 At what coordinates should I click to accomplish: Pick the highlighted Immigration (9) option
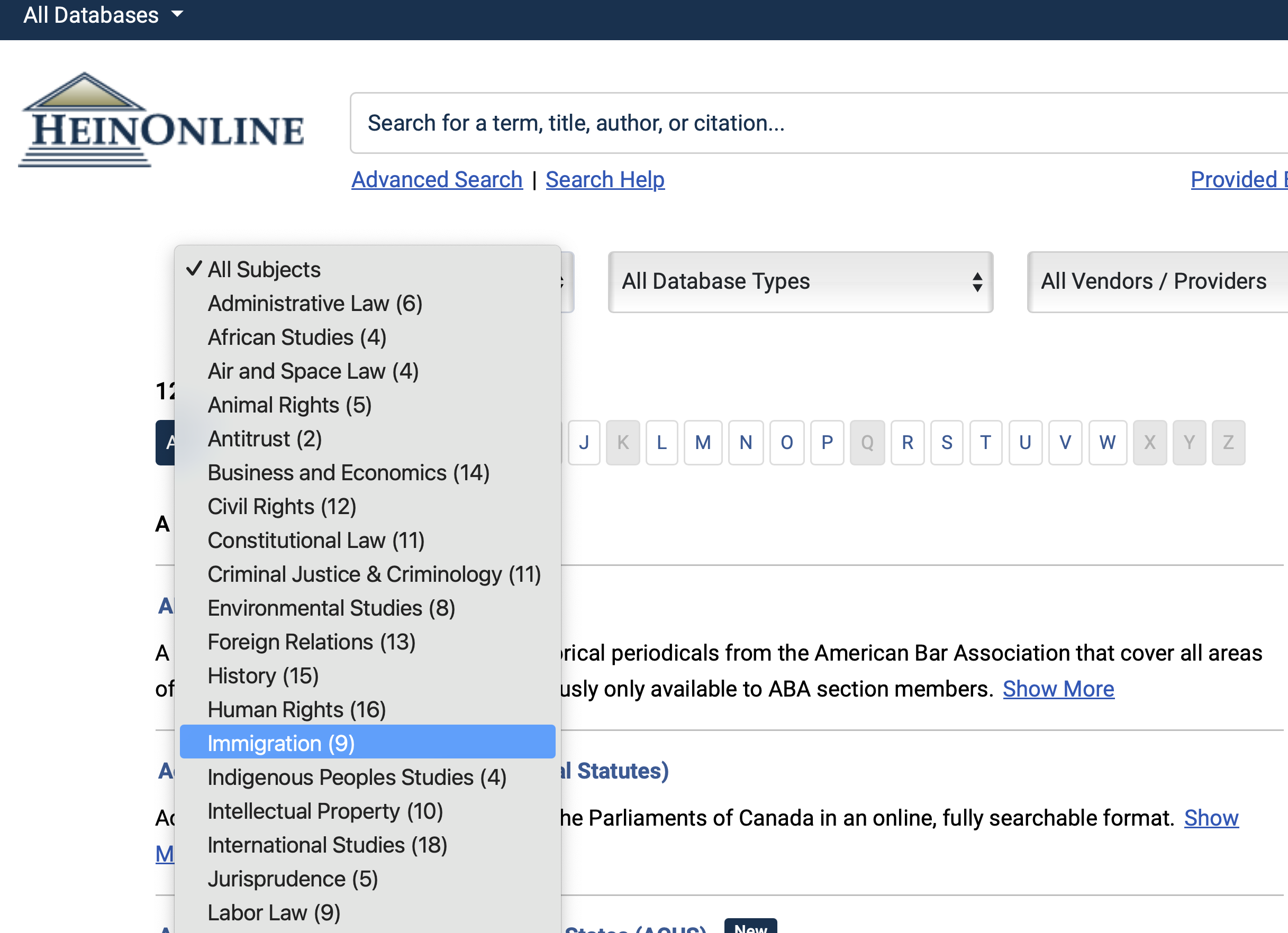367,742
